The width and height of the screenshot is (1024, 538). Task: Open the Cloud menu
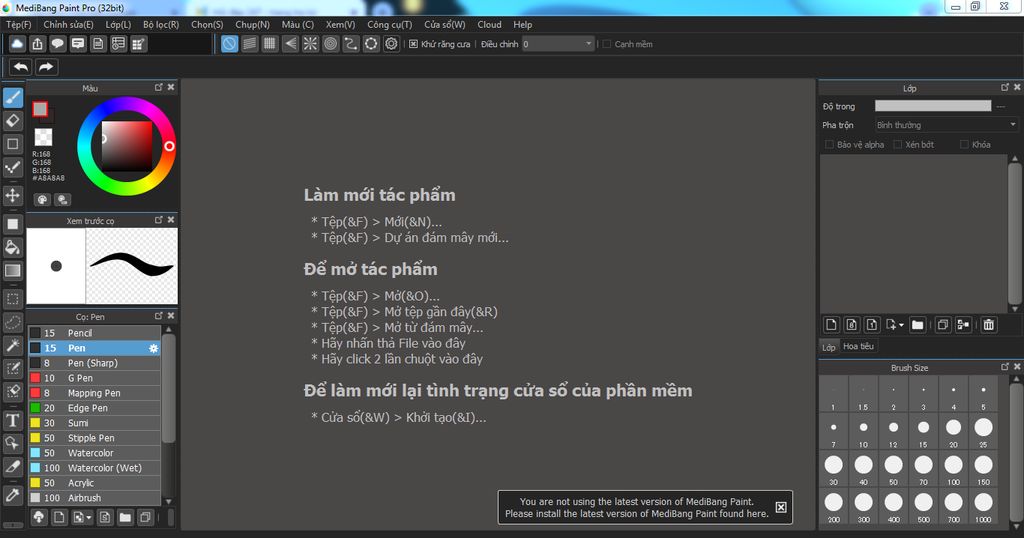click(x=489, y=24)
